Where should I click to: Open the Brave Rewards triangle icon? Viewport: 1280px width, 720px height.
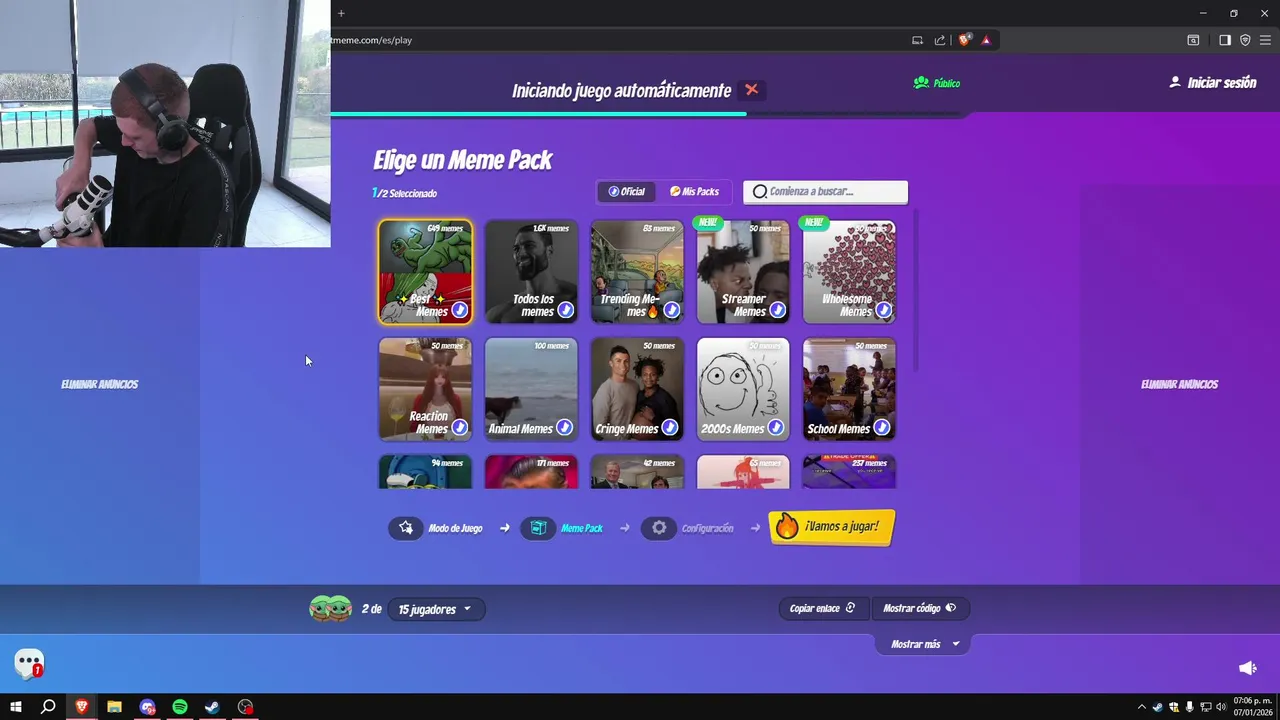[986, 40]
